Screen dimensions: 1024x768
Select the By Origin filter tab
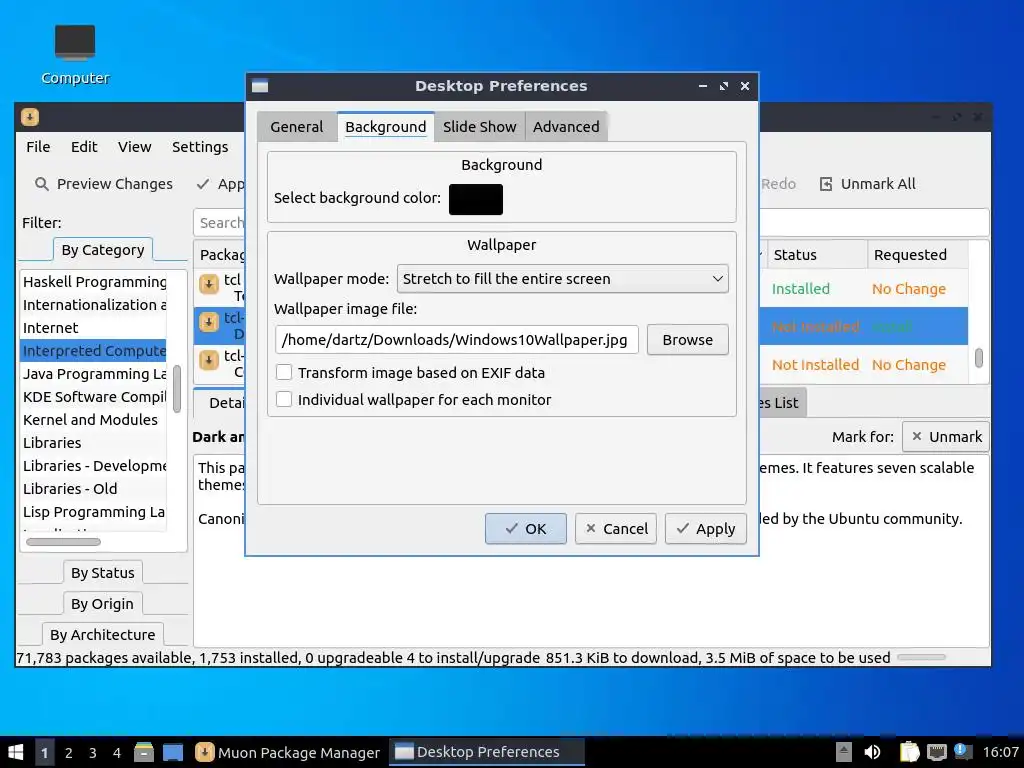pos(103,604)
